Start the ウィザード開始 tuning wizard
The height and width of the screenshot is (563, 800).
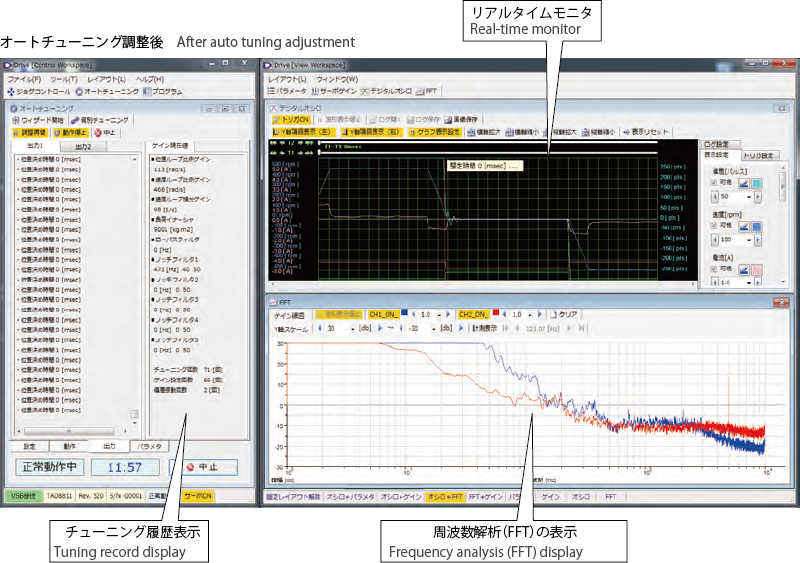pos(39,119)
